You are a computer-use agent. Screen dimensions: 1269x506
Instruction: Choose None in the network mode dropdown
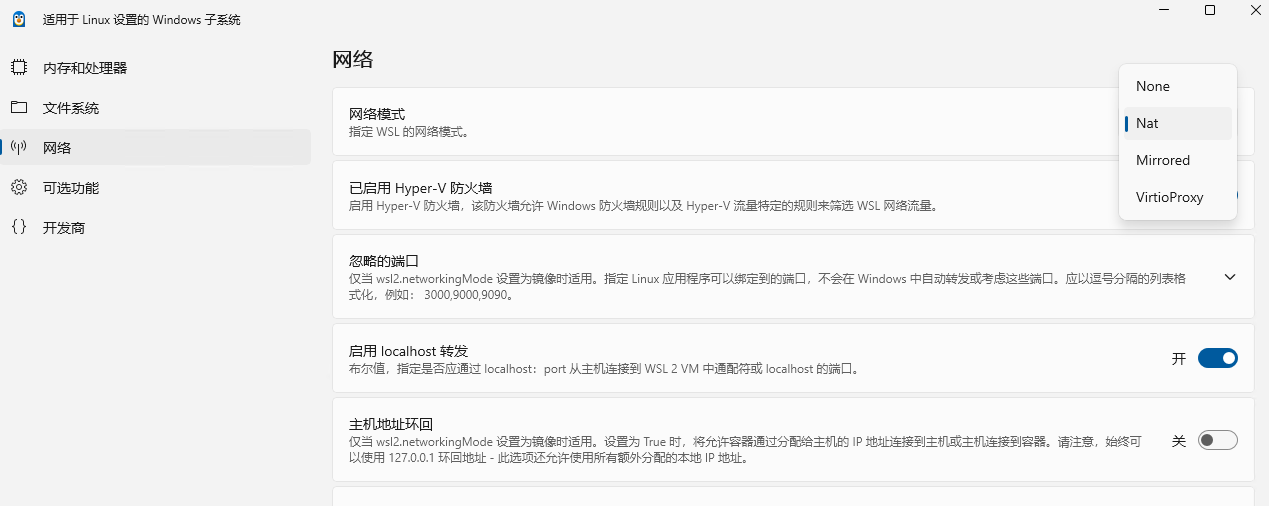coord(1178,87)
